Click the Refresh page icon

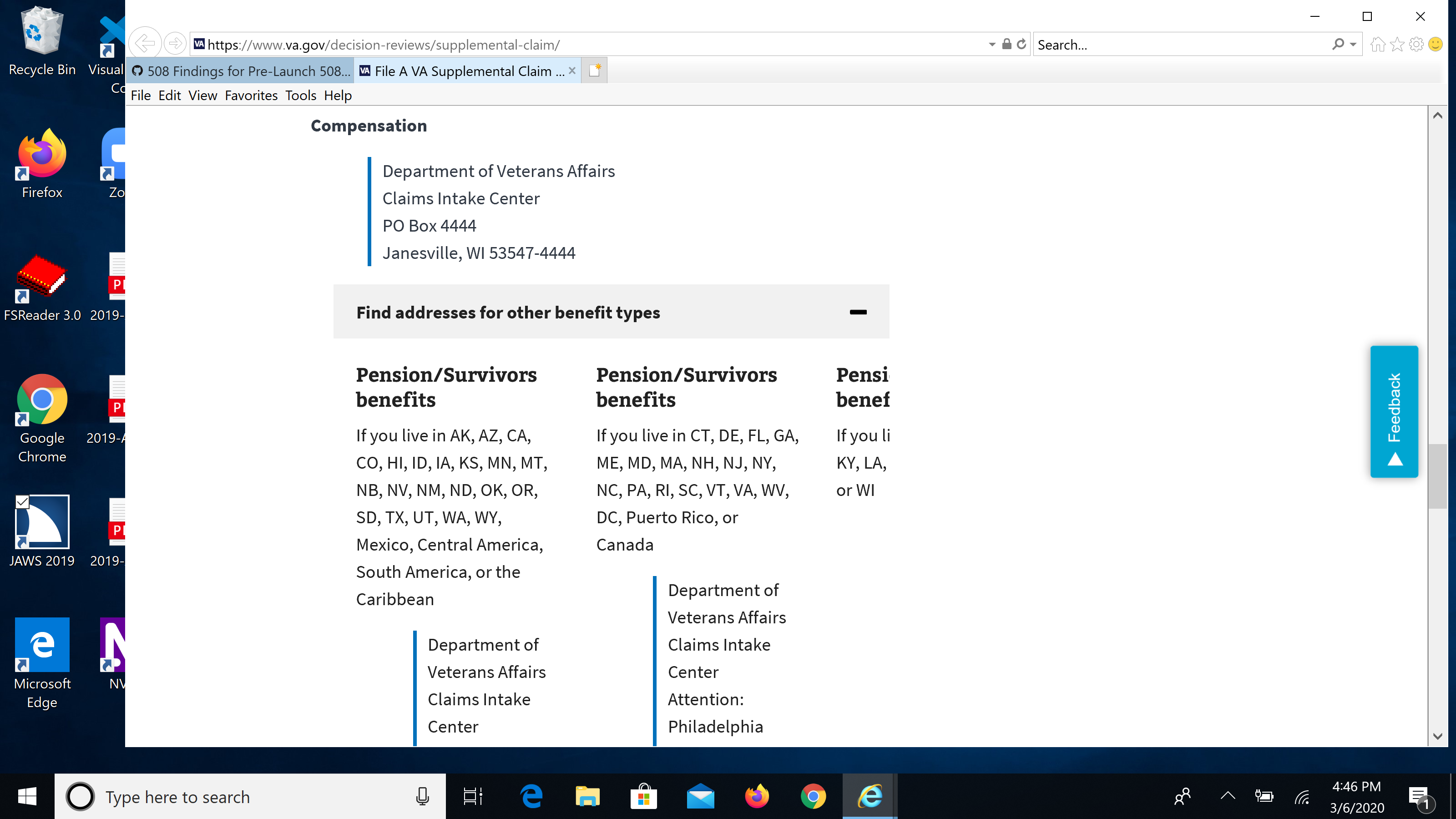coord(1021,44)
